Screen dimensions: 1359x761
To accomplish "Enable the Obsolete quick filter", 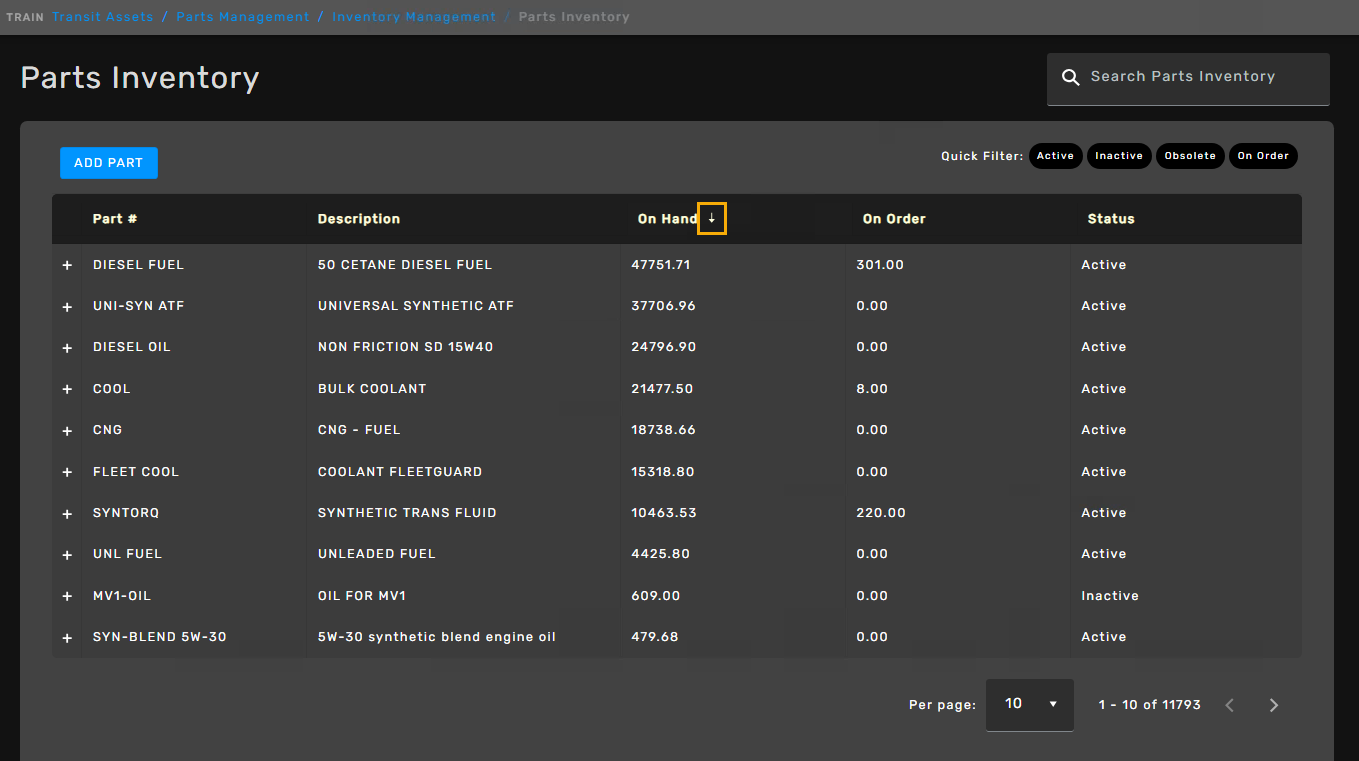I will pos(1189,156).
